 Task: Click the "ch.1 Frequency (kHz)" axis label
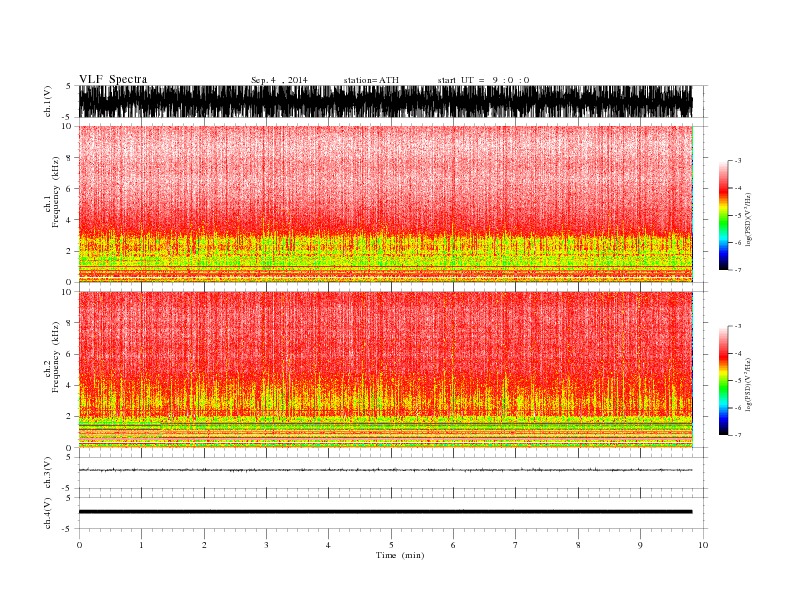(52, 192)
